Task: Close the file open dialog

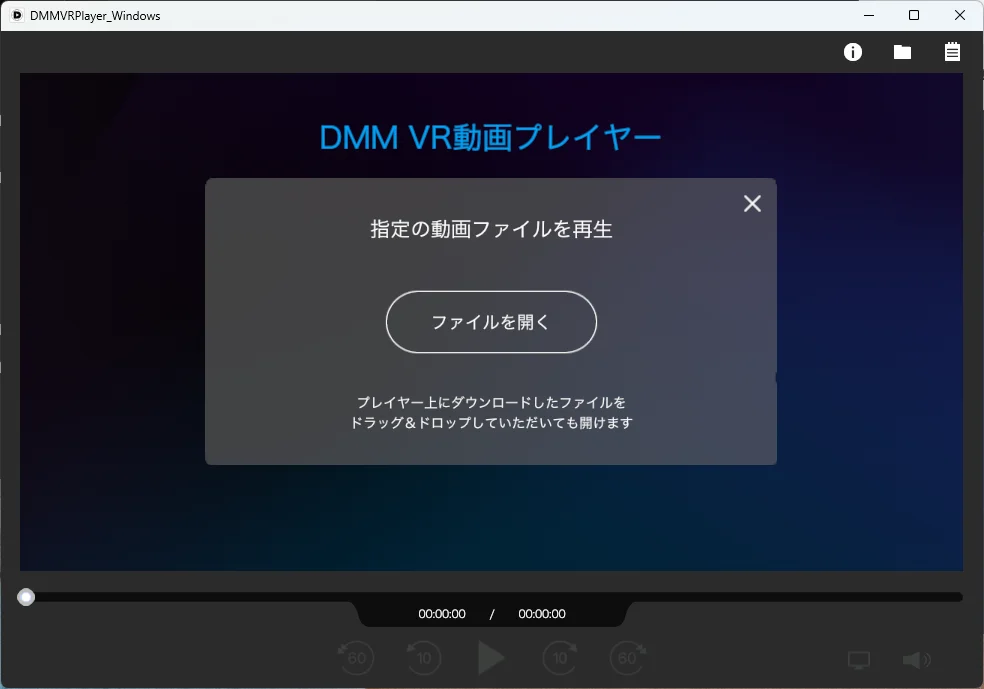Action: tap(752, 203)
